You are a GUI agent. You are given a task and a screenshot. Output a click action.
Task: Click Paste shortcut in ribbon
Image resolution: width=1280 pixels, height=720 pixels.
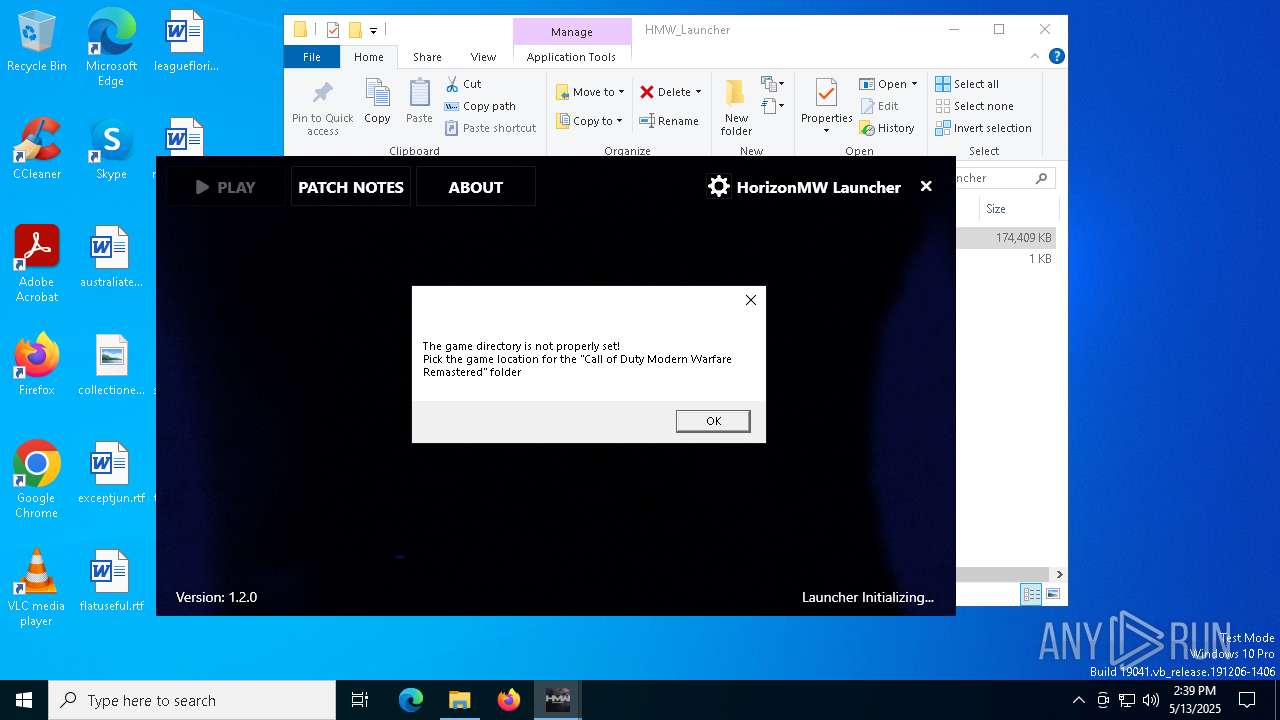[490, 128]
